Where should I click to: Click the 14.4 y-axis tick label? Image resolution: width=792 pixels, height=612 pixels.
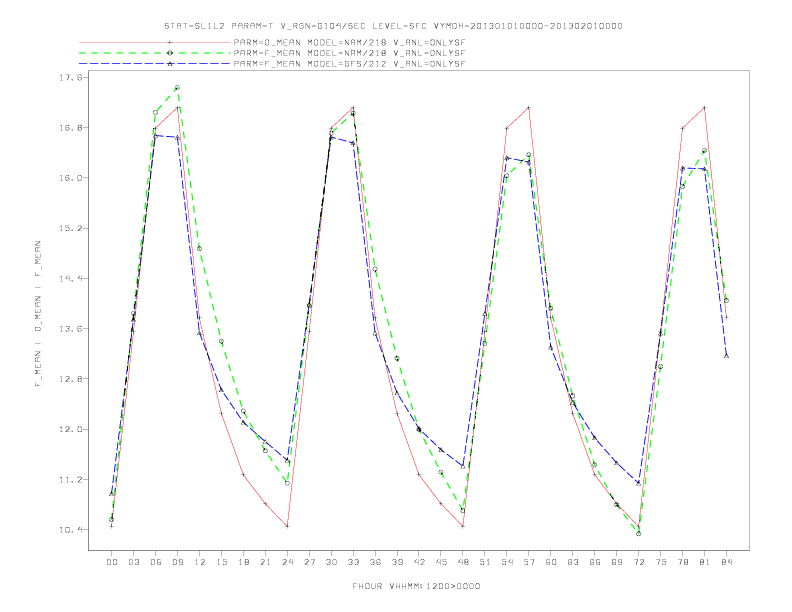70,278
